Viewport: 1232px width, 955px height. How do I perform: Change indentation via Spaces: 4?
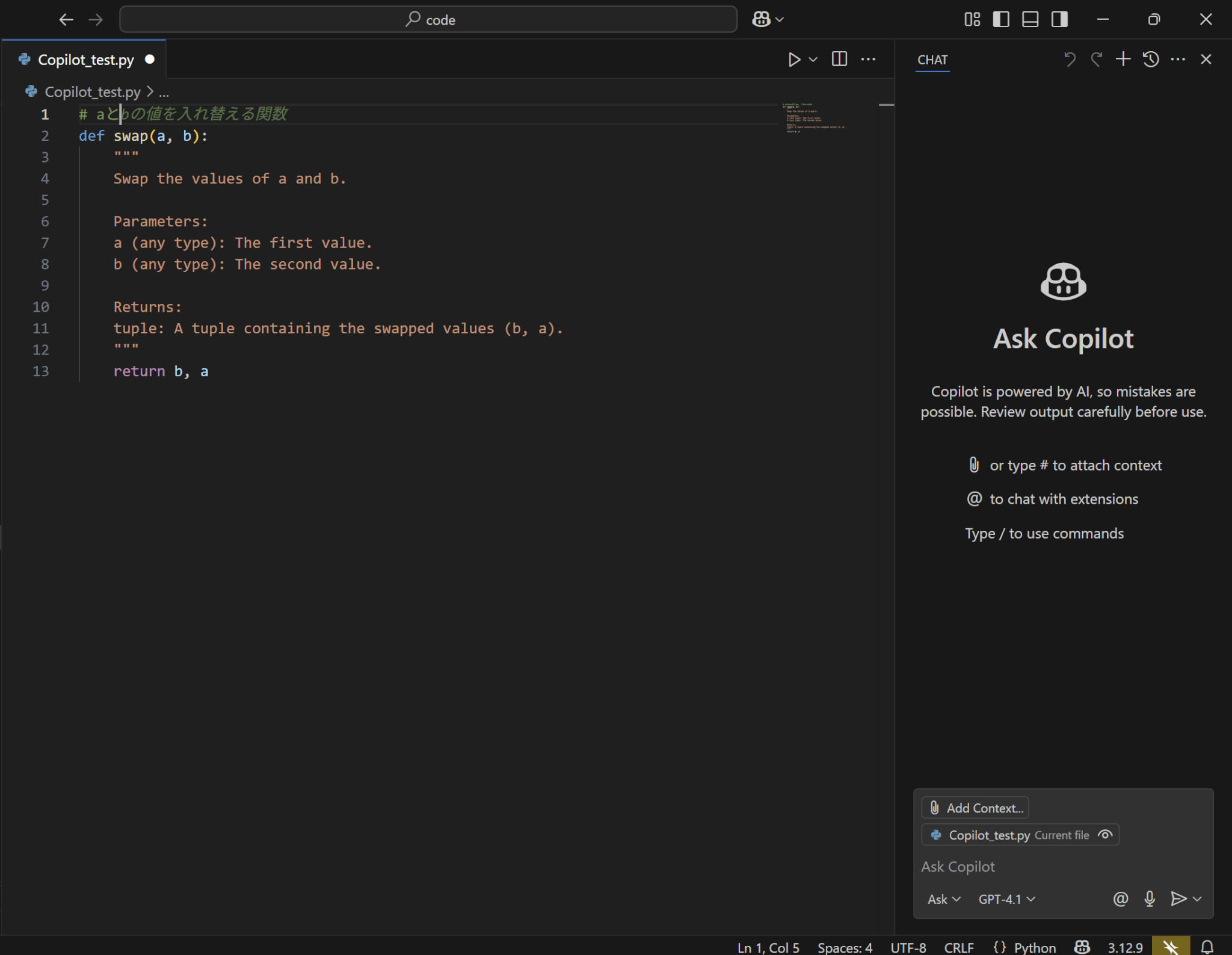pos(845,947)
